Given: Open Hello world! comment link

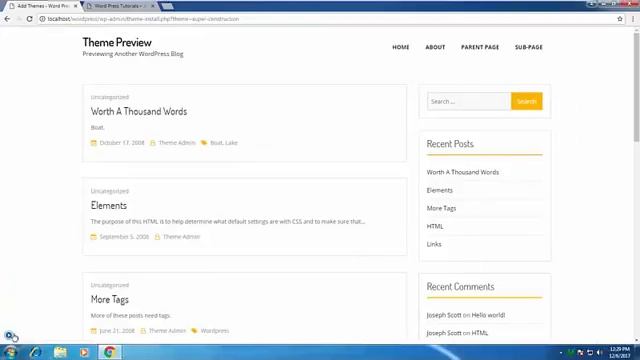Looking at the screenshot, I should click(488, 315).
